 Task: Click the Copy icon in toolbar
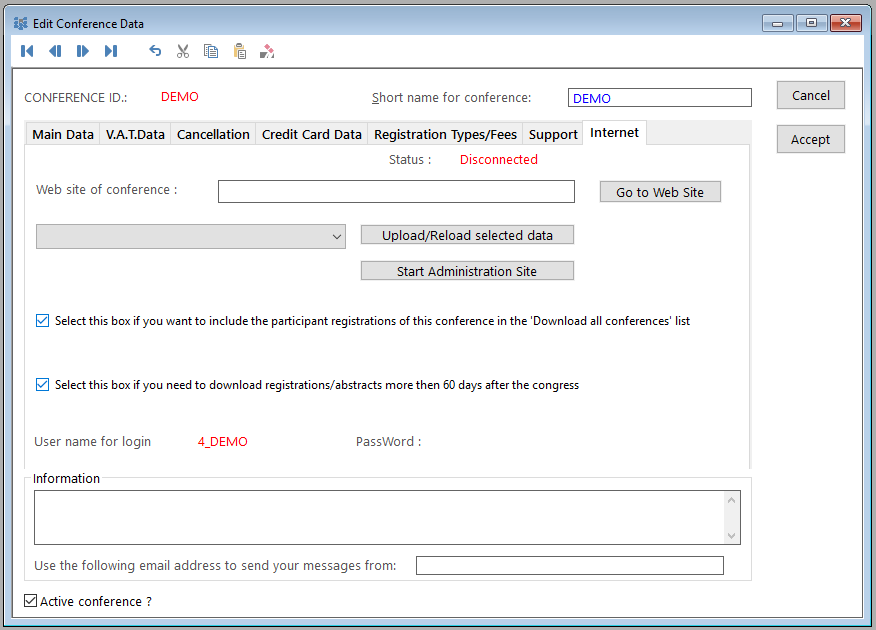(211, 51)
